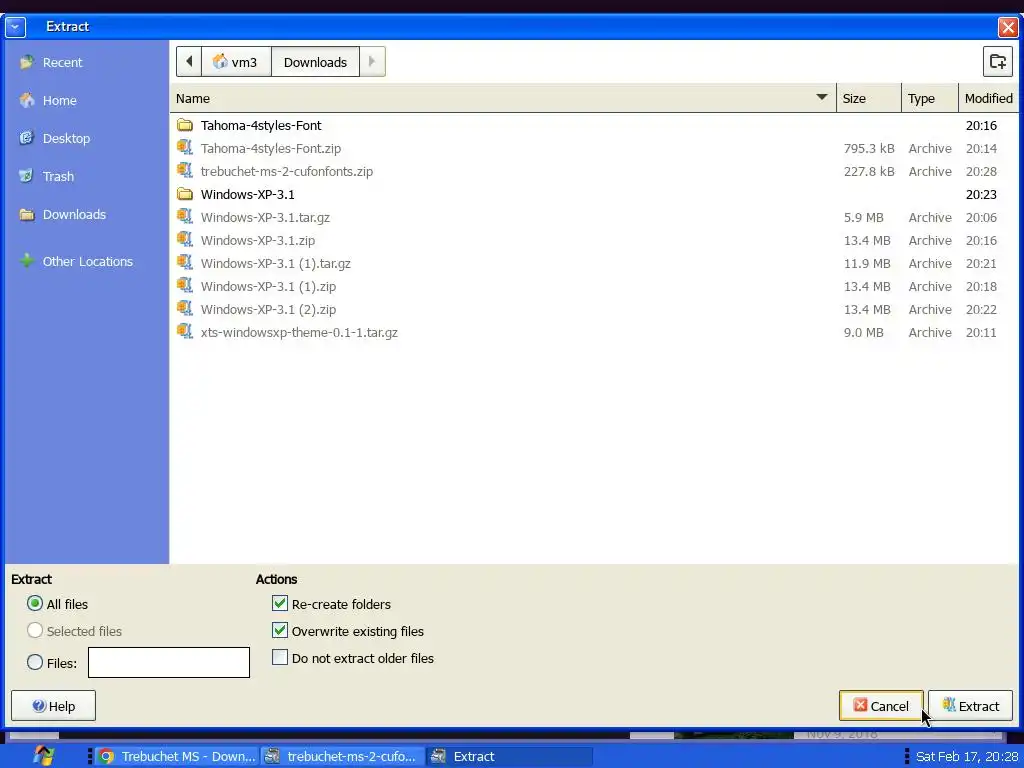This screenshot has height=768, width=1024.
Task: Click the Cancel button
Action: 881,706
